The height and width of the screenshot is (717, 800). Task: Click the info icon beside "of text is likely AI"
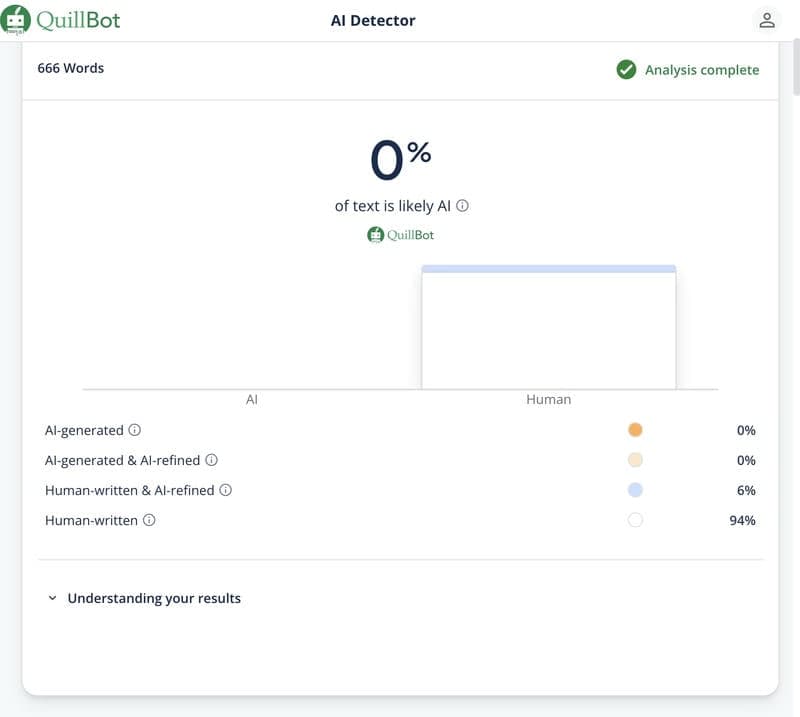click(x=462, y=206)
